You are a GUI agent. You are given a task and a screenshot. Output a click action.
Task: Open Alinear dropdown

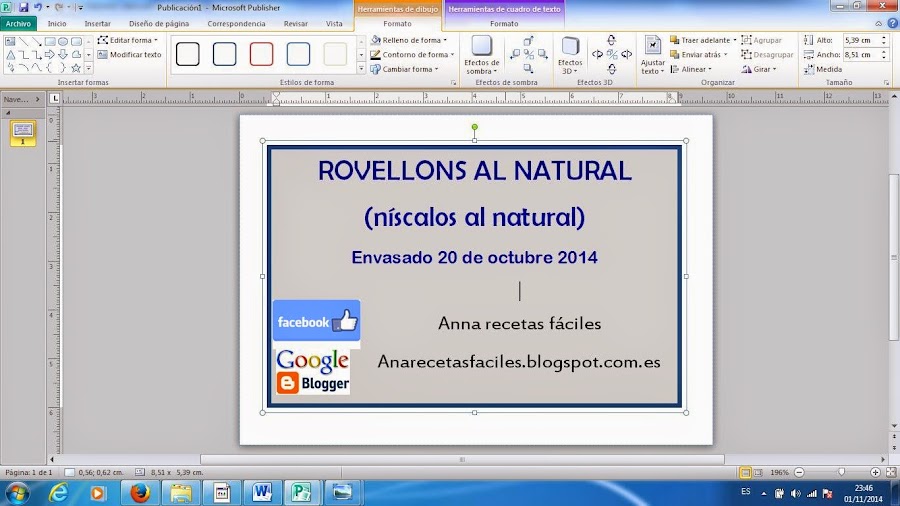691,69
